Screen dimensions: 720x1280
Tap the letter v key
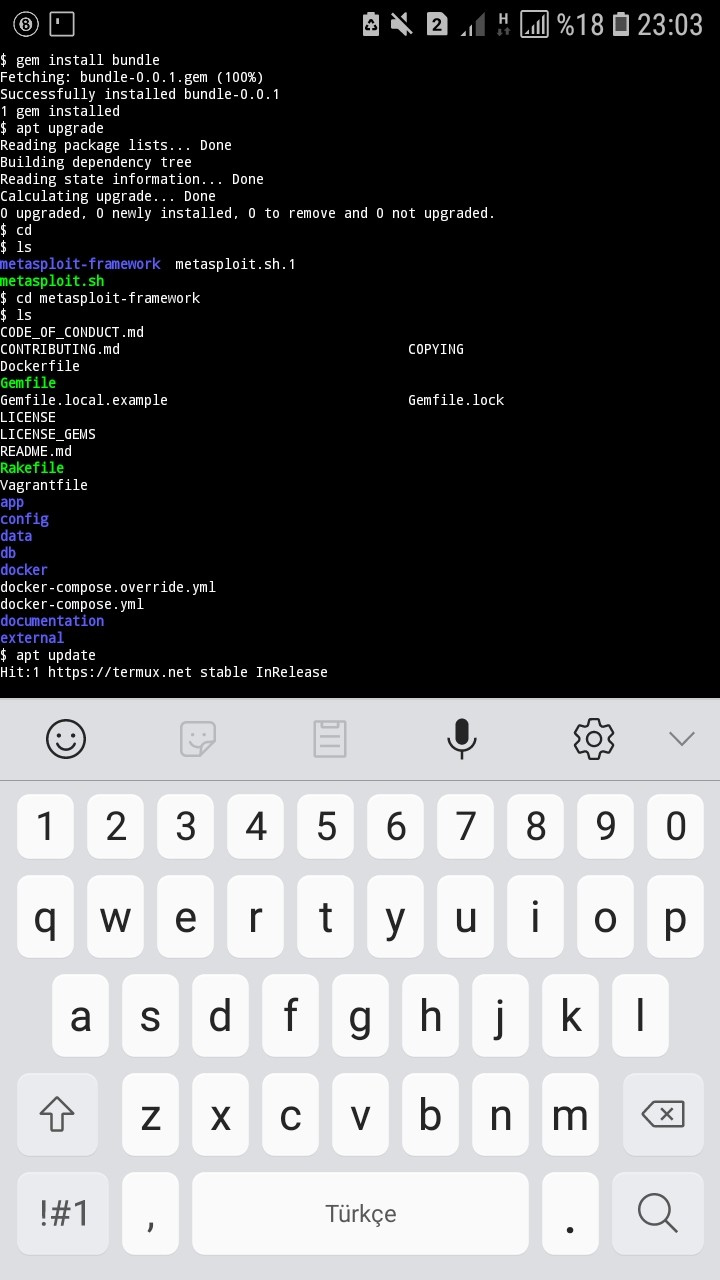pyautogui.click(x=360, y=1114)
